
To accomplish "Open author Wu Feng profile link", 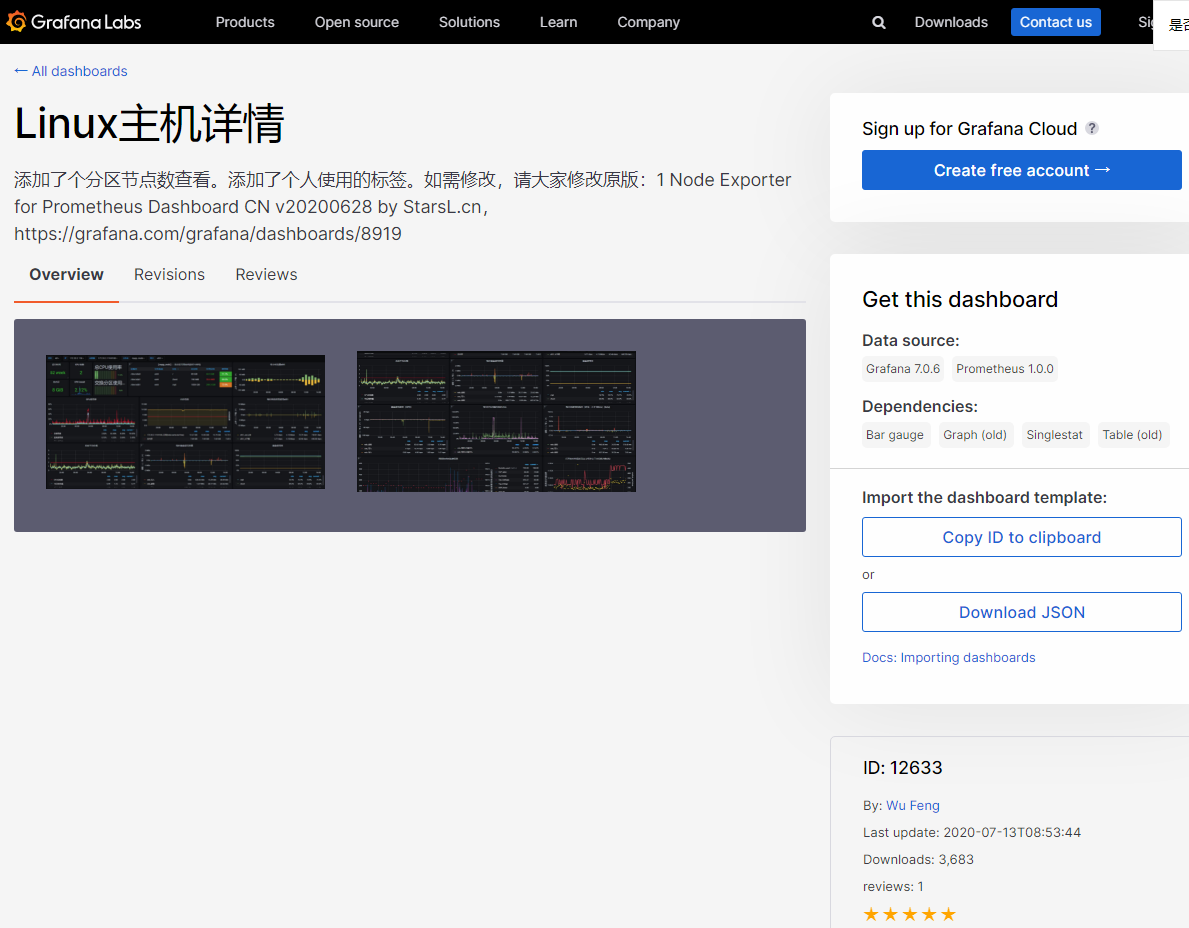I will point(913,805).
